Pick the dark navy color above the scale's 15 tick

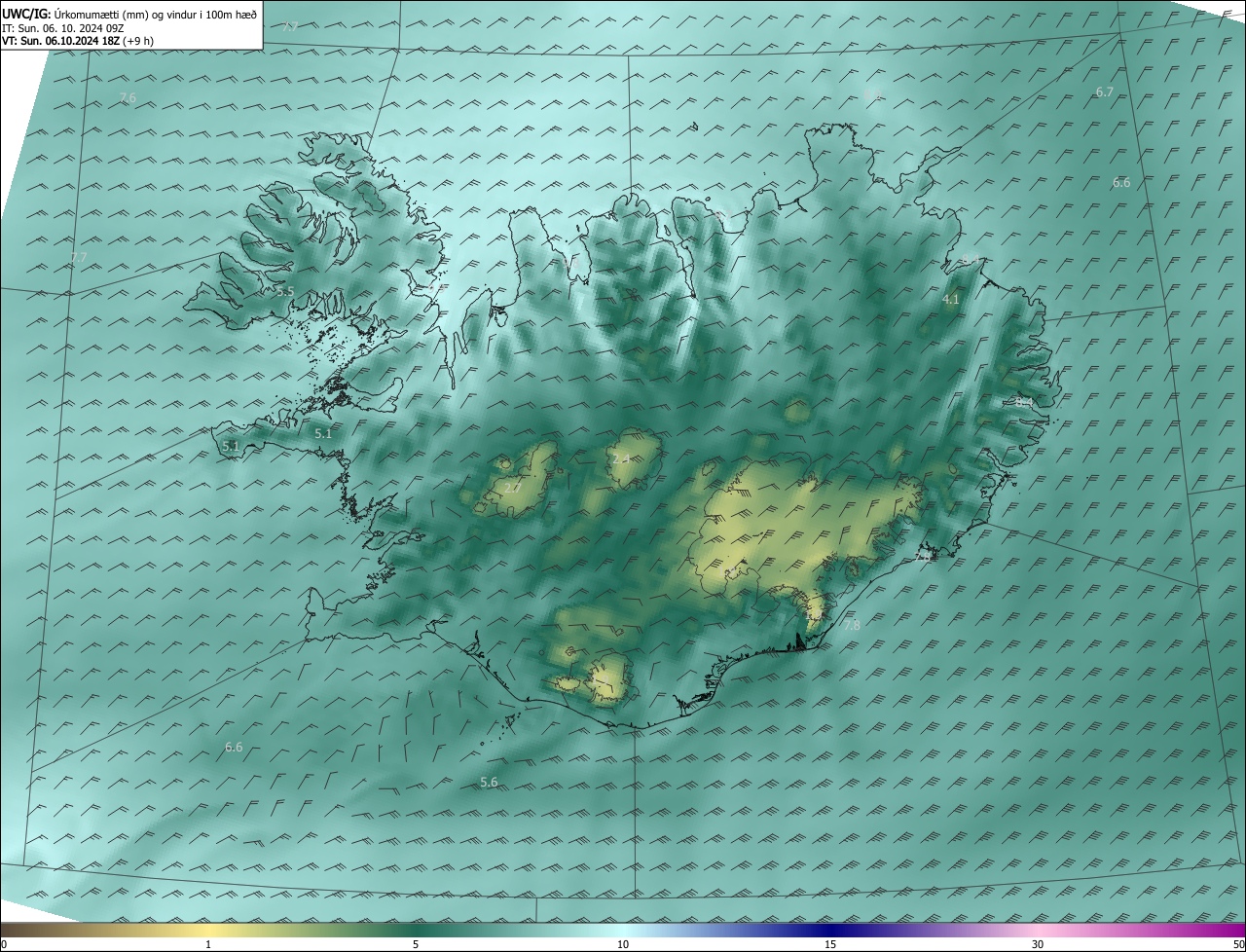[x=830, y=930]
